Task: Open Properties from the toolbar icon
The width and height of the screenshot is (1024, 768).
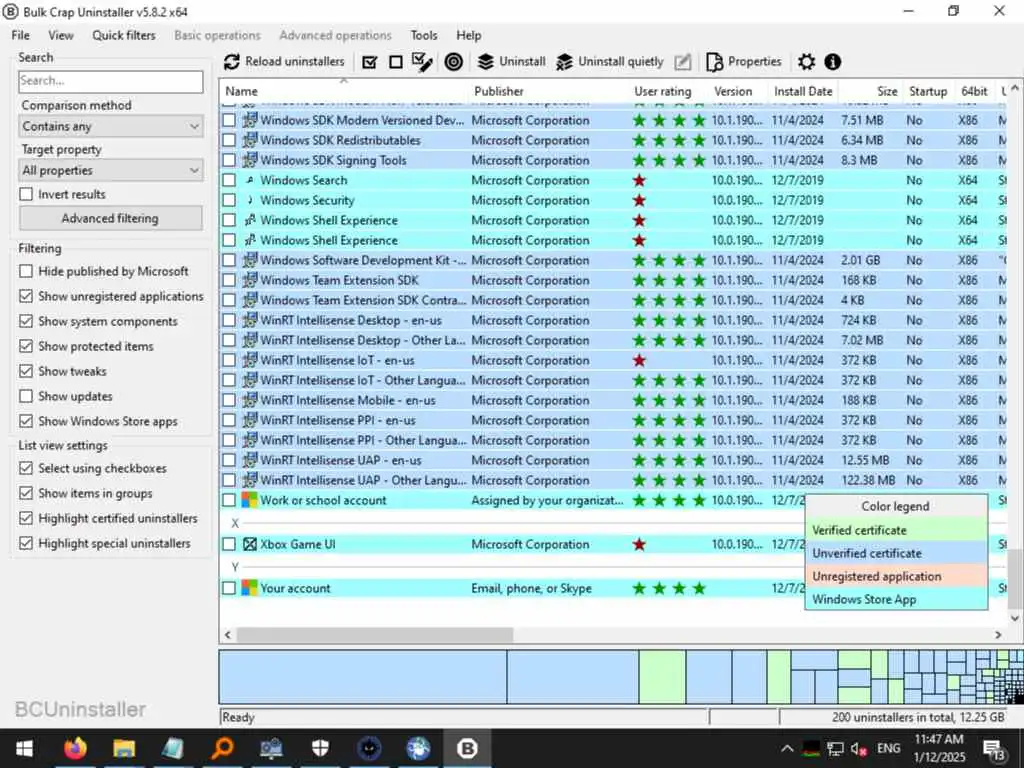Action: point(714,62)
